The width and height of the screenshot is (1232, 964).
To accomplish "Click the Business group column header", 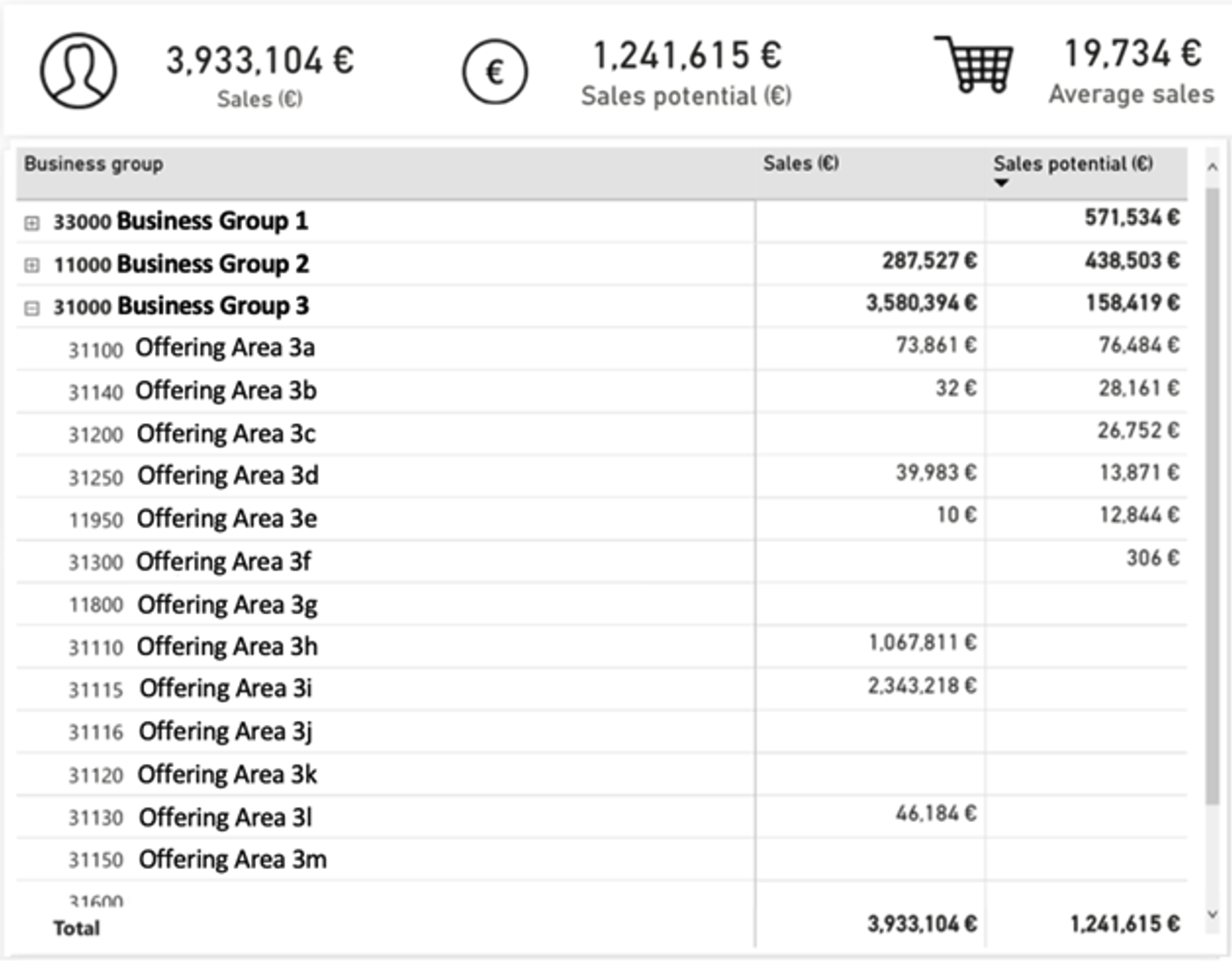I will pos(94,164).
